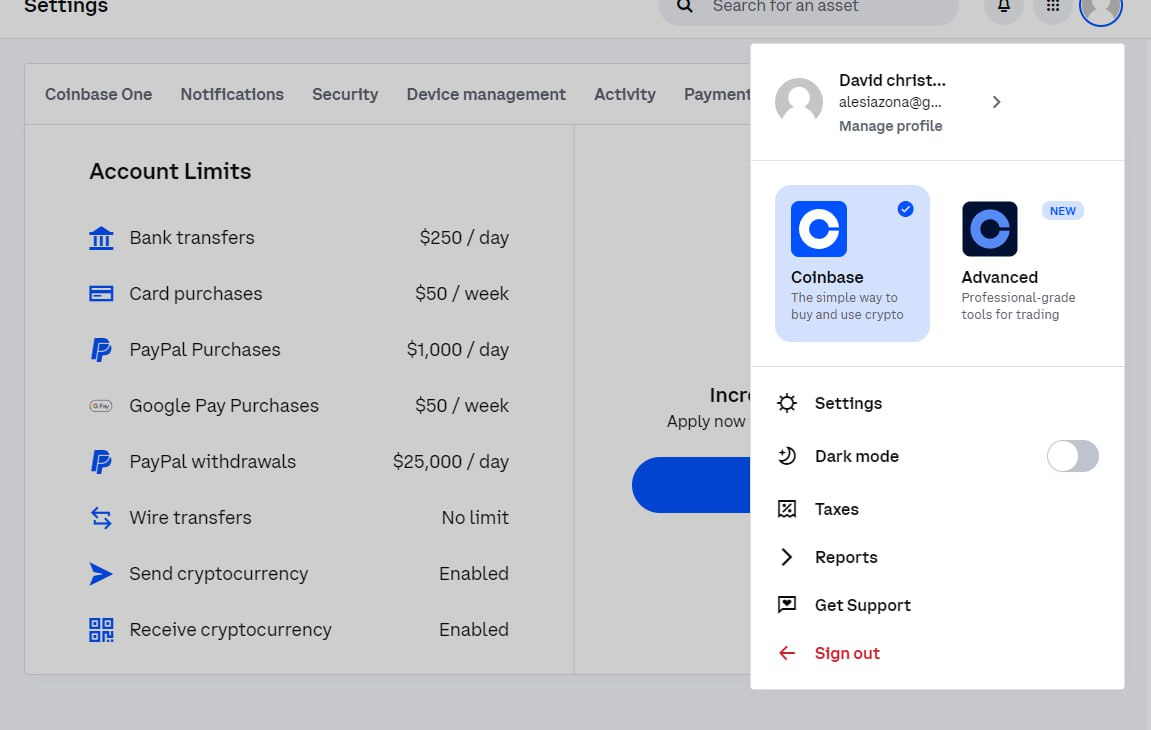The height and width of the screenshot is (730, 1151).
Task: Expand the Reports menu chevron
Action: [x=787, y=557]
